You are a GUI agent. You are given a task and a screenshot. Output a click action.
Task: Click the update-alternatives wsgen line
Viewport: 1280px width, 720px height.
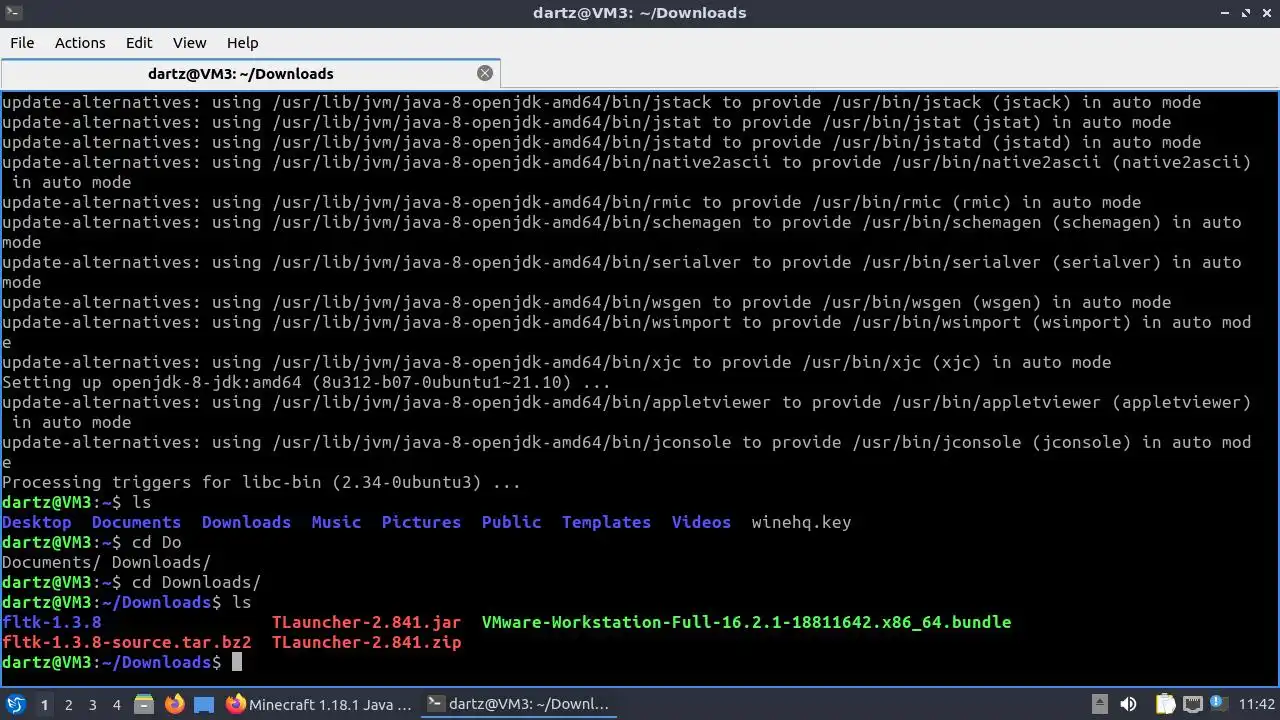coord(586,302)
